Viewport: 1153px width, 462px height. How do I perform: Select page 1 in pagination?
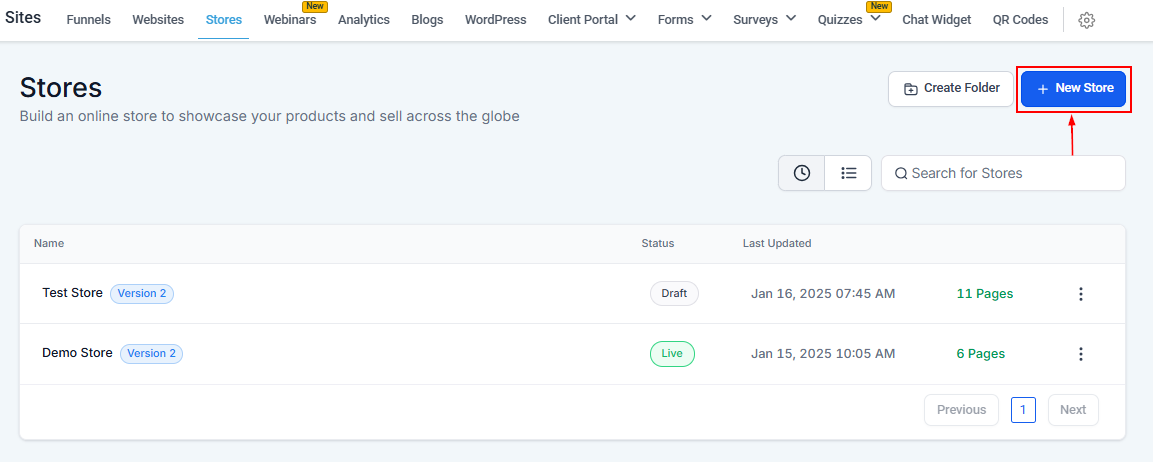pos(1023,410)
